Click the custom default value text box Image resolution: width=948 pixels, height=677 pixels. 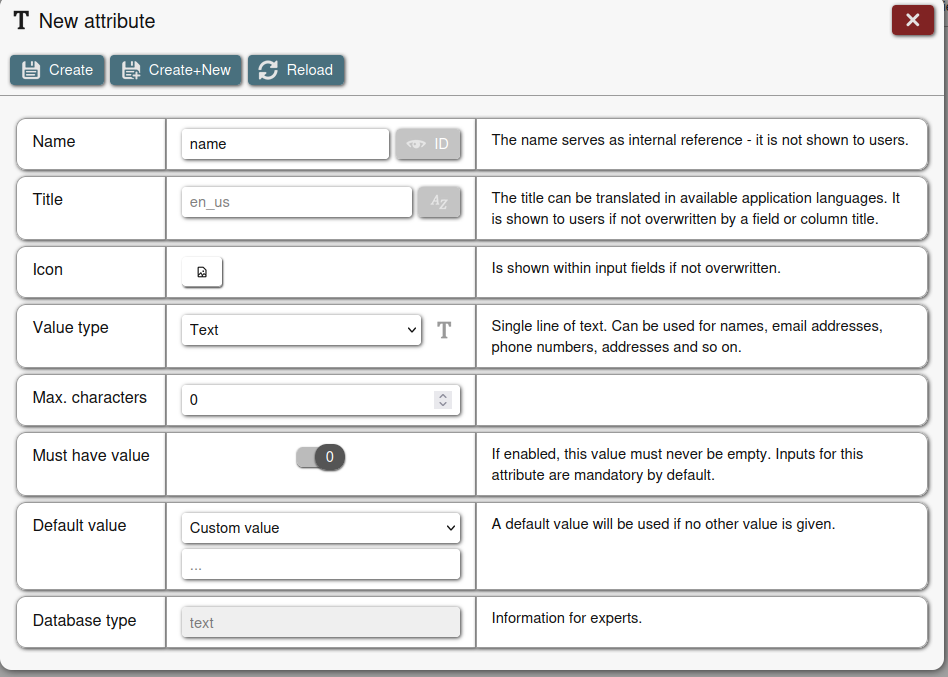320,565
